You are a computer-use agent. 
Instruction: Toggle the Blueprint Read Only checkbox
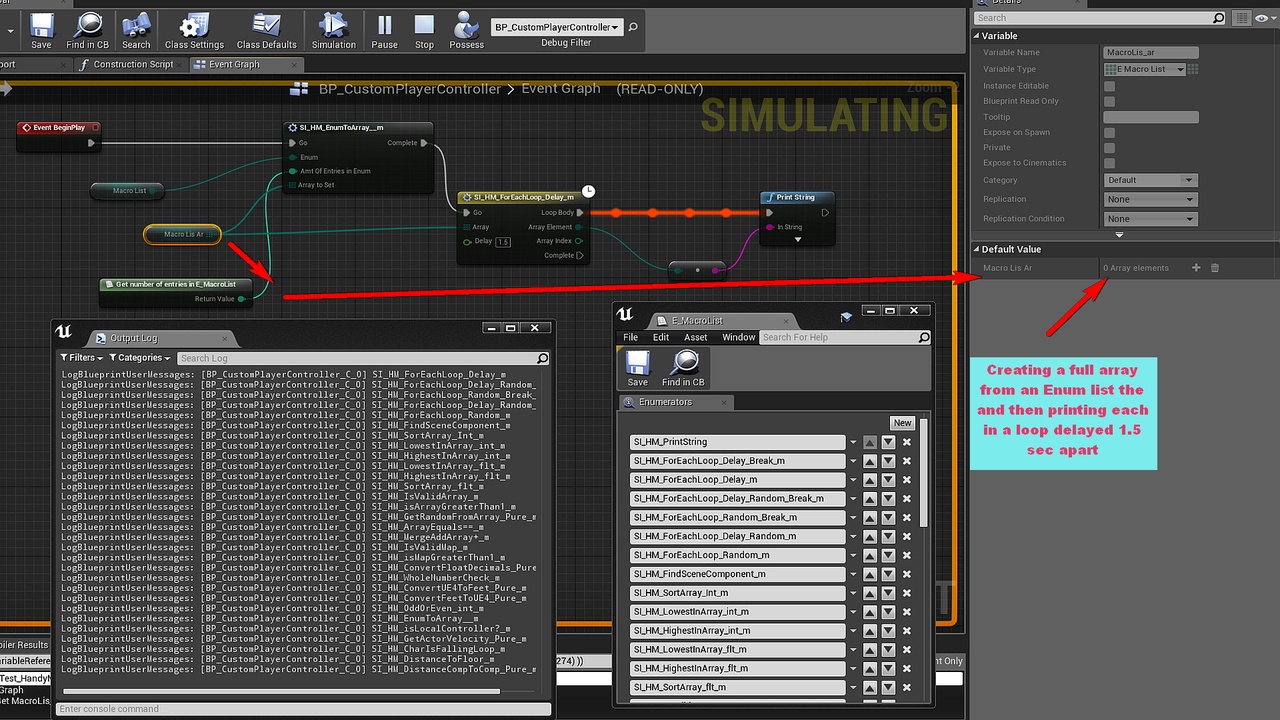[1109, 101]
